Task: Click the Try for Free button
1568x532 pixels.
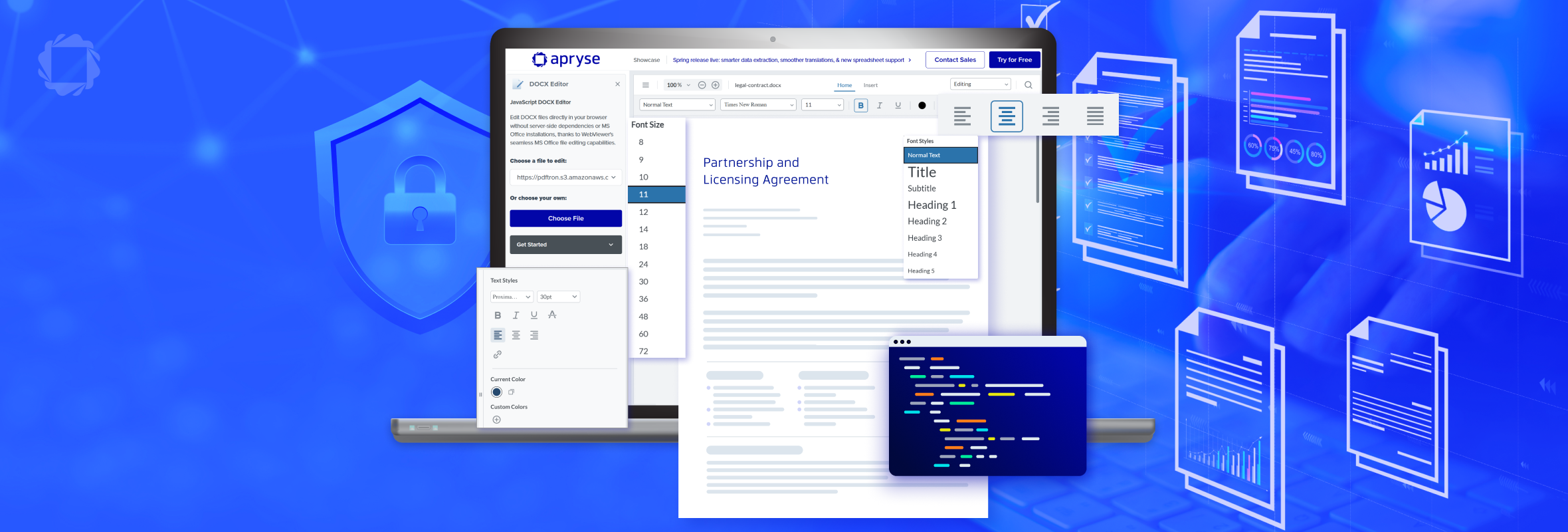Action: (1015, 60)
